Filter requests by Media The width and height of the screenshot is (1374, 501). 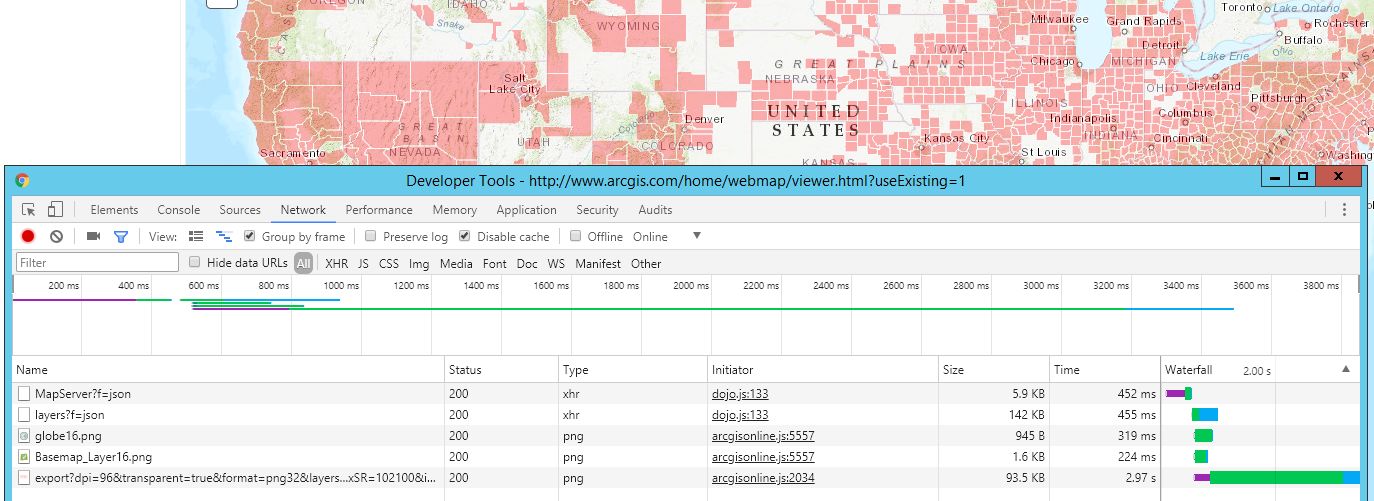[456, 264]
